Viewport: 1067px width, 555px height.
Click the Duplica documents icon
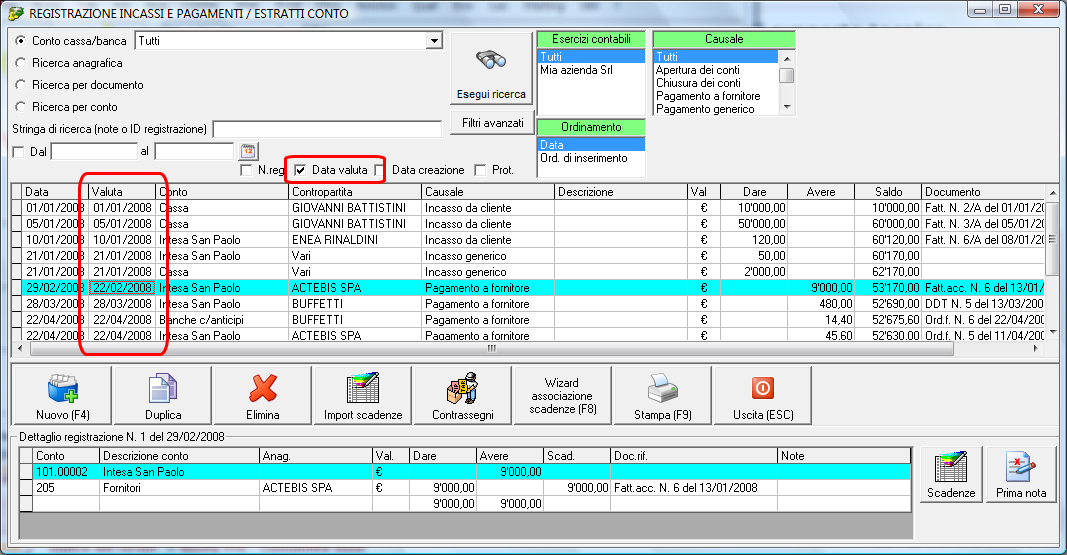pyautogui.click(x=163, y=389)
